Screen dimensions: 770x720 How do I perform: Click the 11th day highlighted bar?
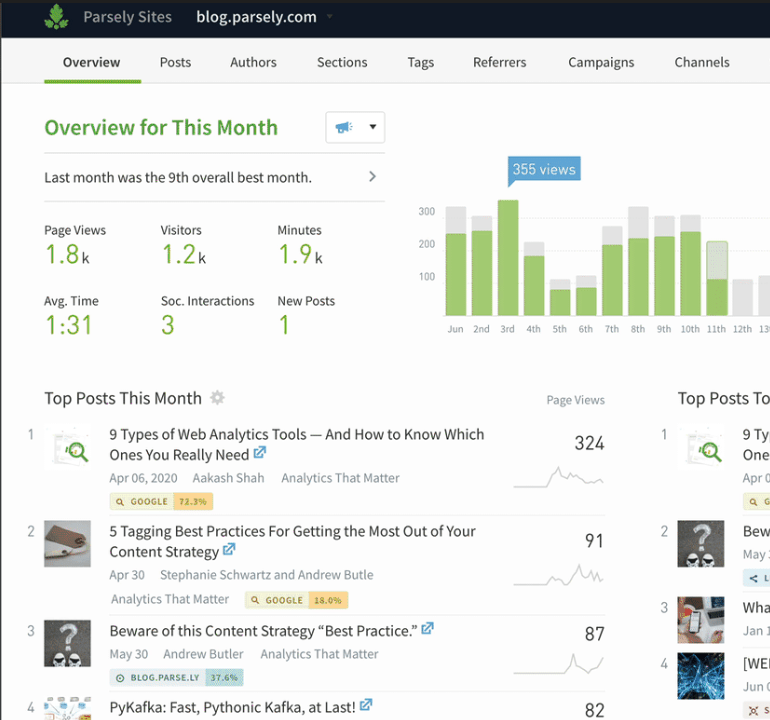click(716, 279)
